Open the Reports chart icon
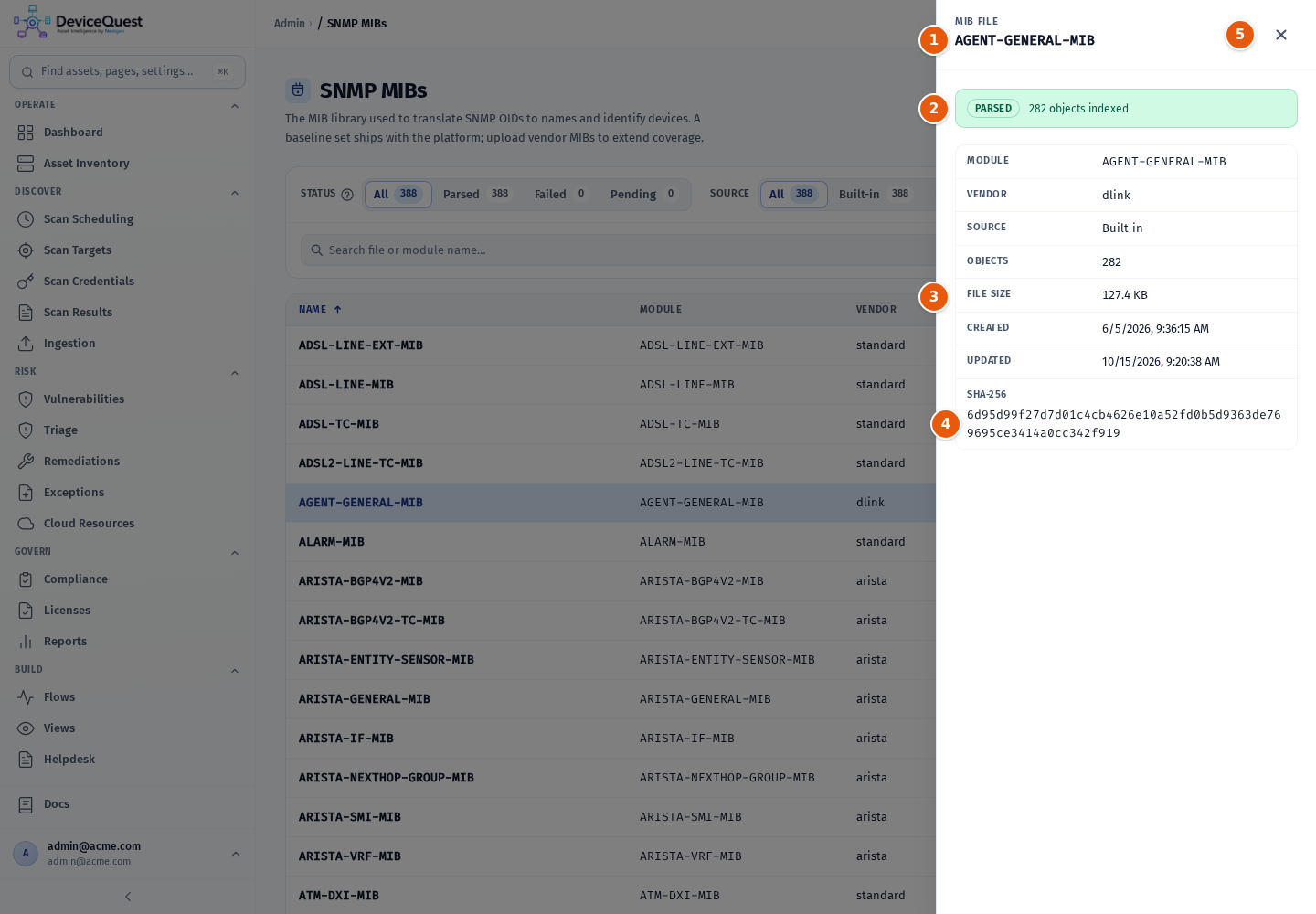 [x=26, y=642]
